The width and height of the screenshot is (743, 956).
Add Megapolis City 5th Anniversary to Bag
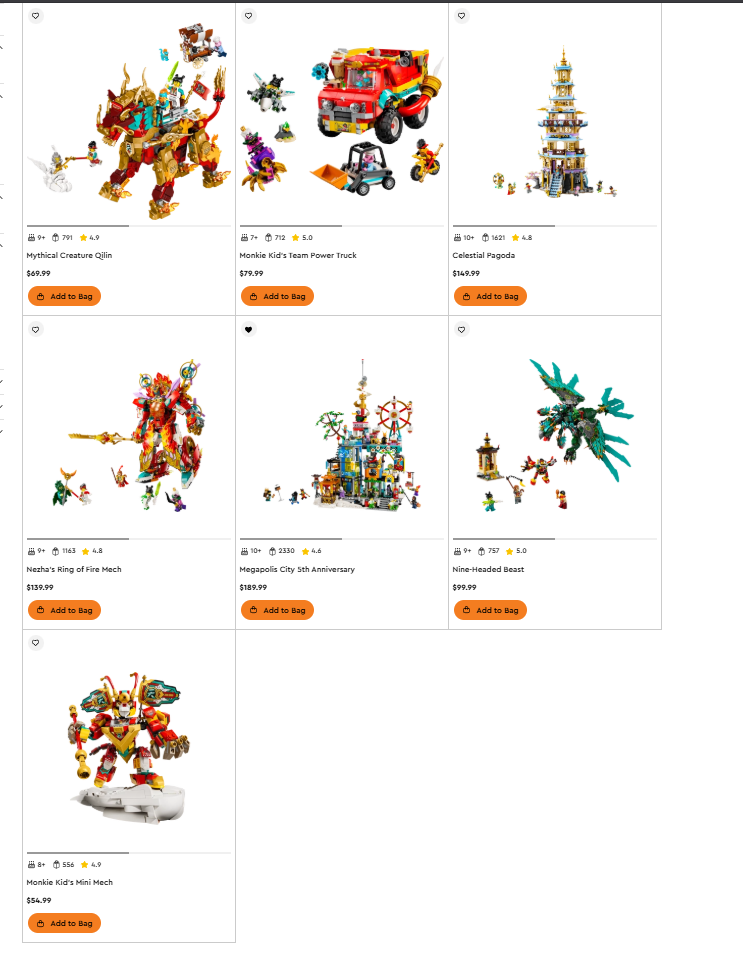(277, 610)
